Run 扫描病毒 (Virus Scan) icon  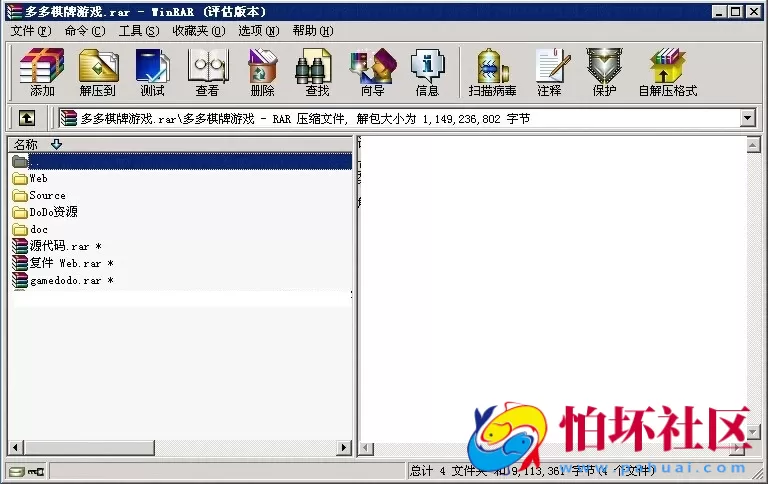click(492, 71)
